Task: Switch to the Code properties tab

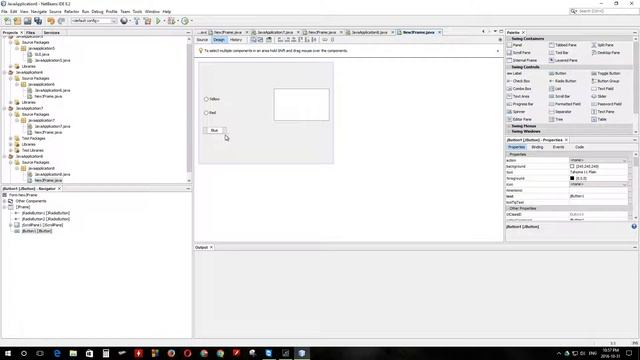Action: pos(579,147)
